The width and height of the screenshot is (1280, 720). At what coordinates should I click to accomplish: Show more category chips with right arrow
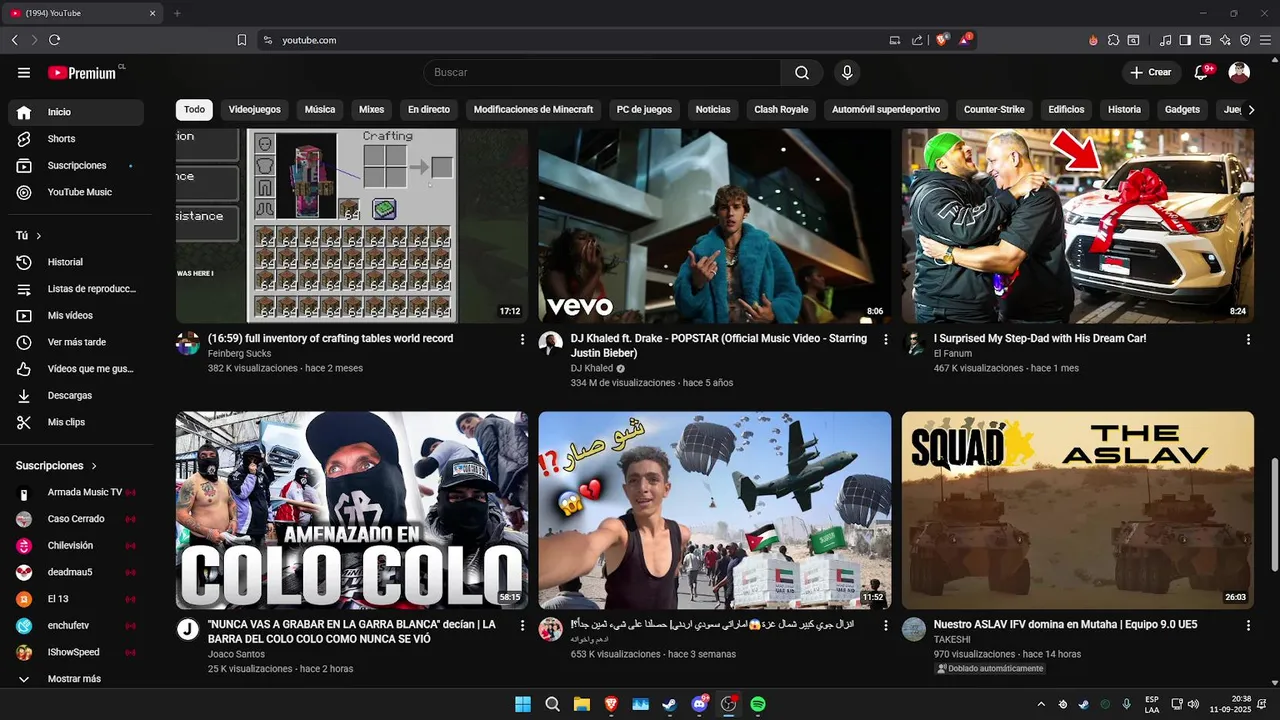point(1251,110)
